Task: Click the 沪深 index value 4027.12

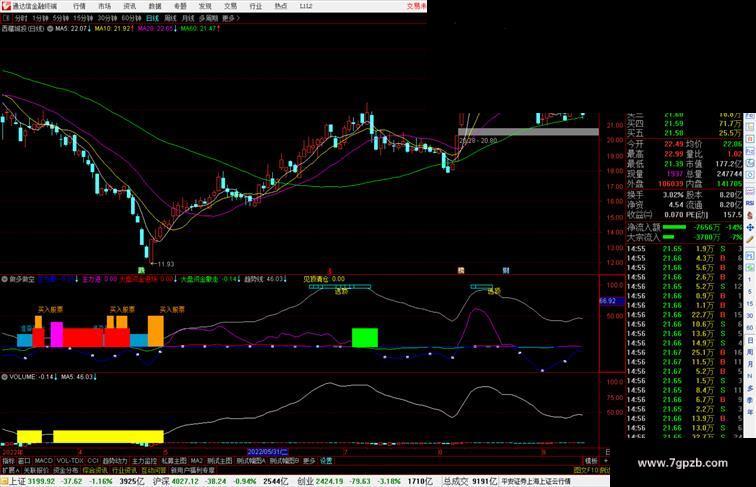Action: click(186, 481)
